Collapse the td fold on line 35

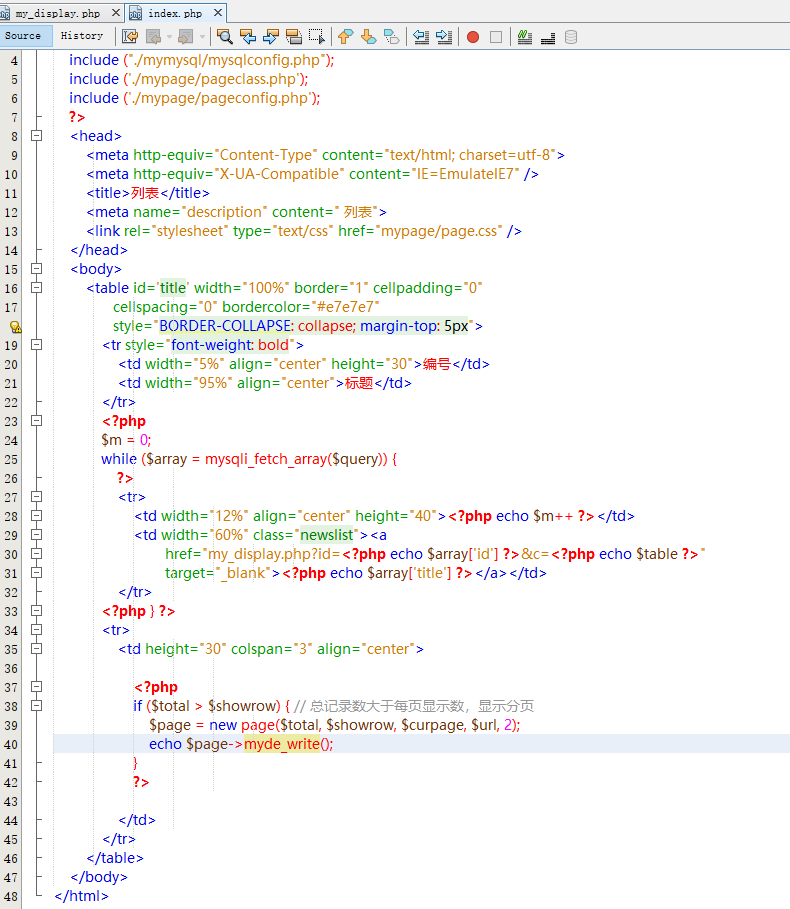tap(37, 649)
